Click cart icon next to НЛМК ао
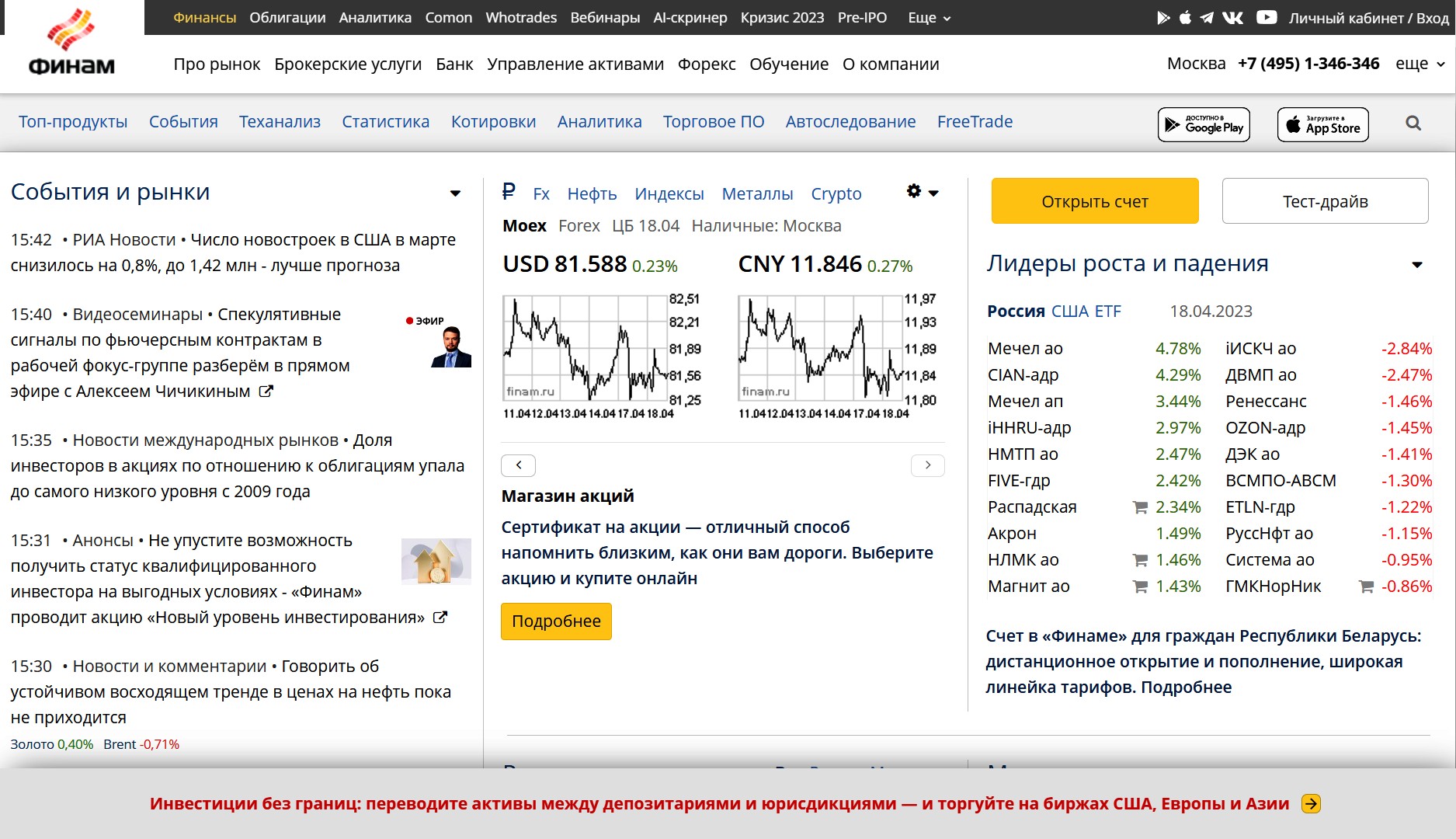The width and height of the screenshot is (1456, 839). click(1140, 560)
